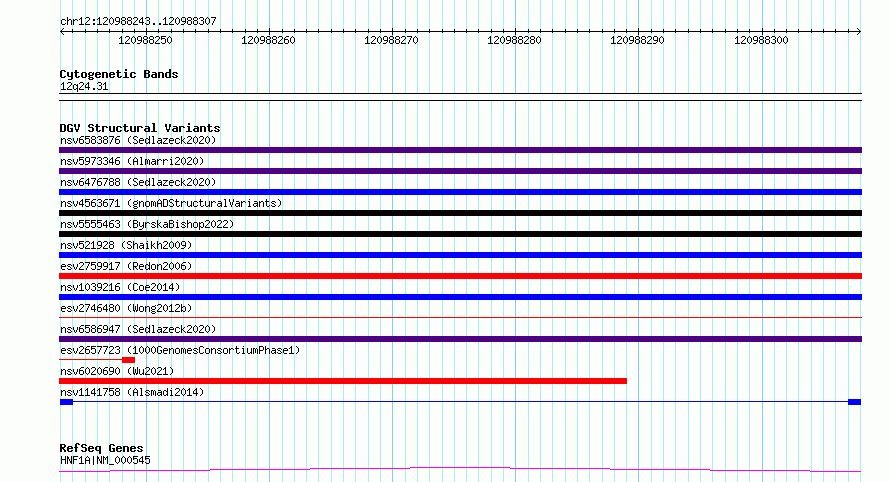Click the nsv6020690 (Wu2021) label
The width and height of the screenshot is (890, 482).
tap(117, 371)
